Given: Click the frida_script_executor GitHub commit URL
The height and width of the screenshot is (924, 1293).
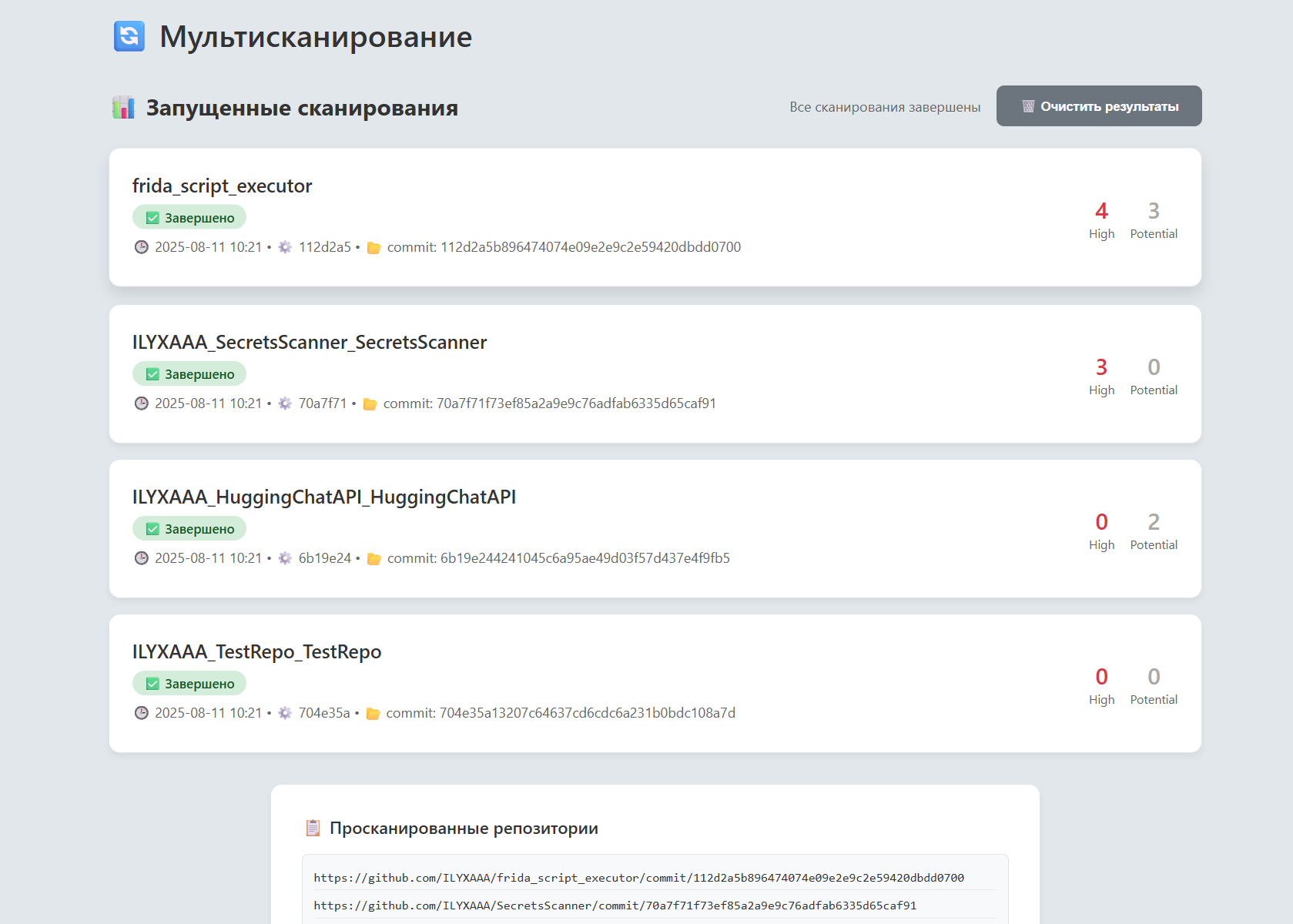Looking at the screenshot, I should click(x=638, y=878).
